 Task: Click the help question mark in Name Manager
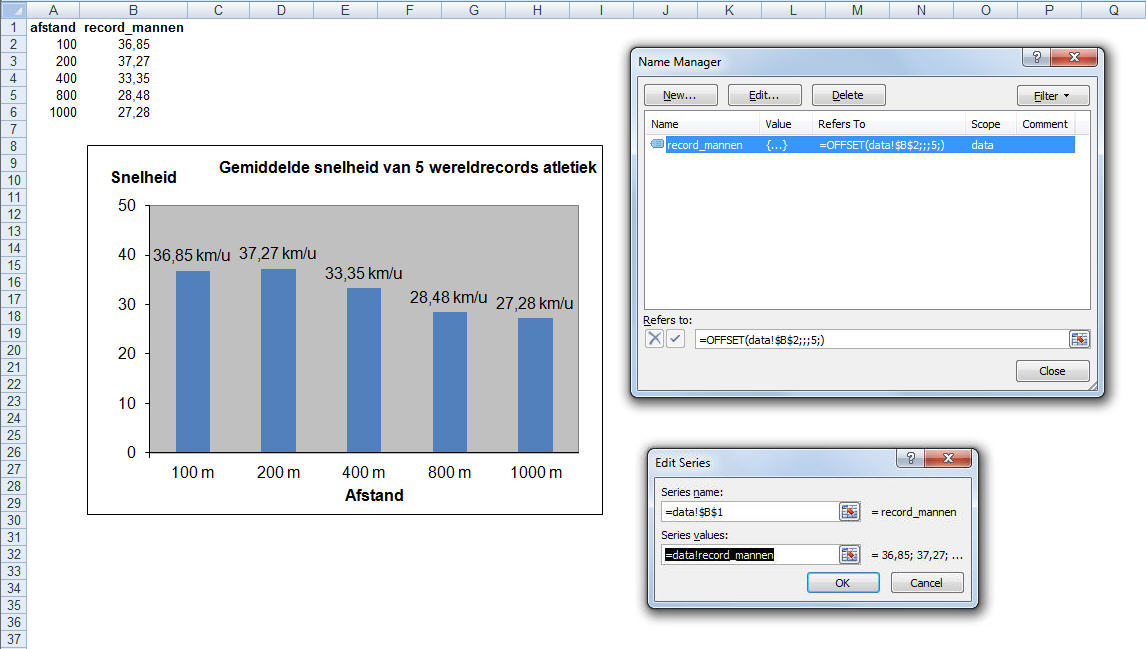point(1036,58)
